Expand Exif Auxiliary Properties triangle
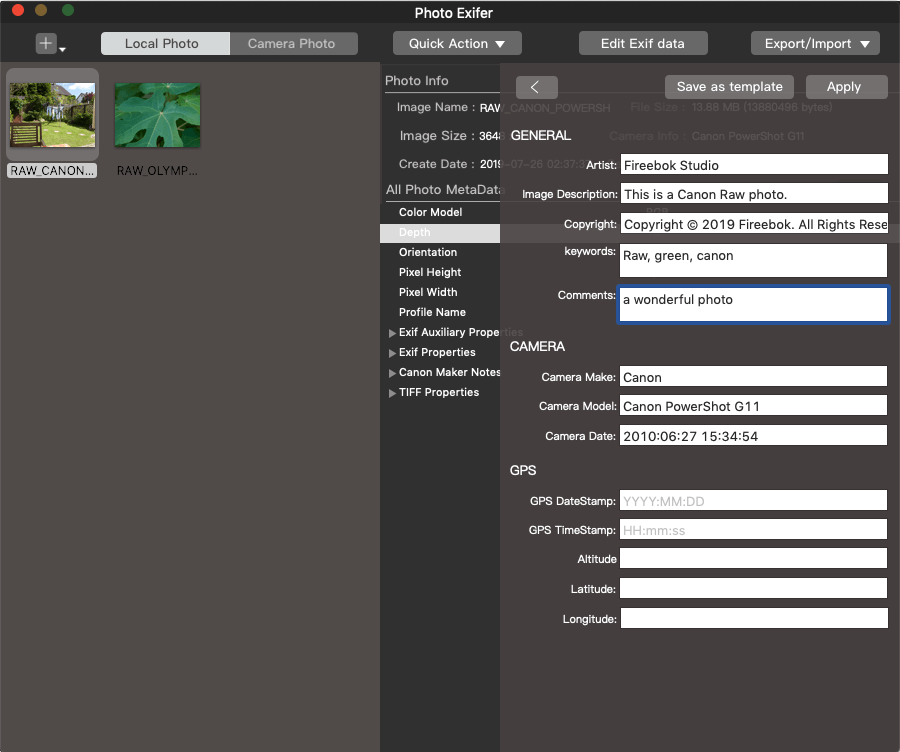900x752 pixels. pos(392,333)
